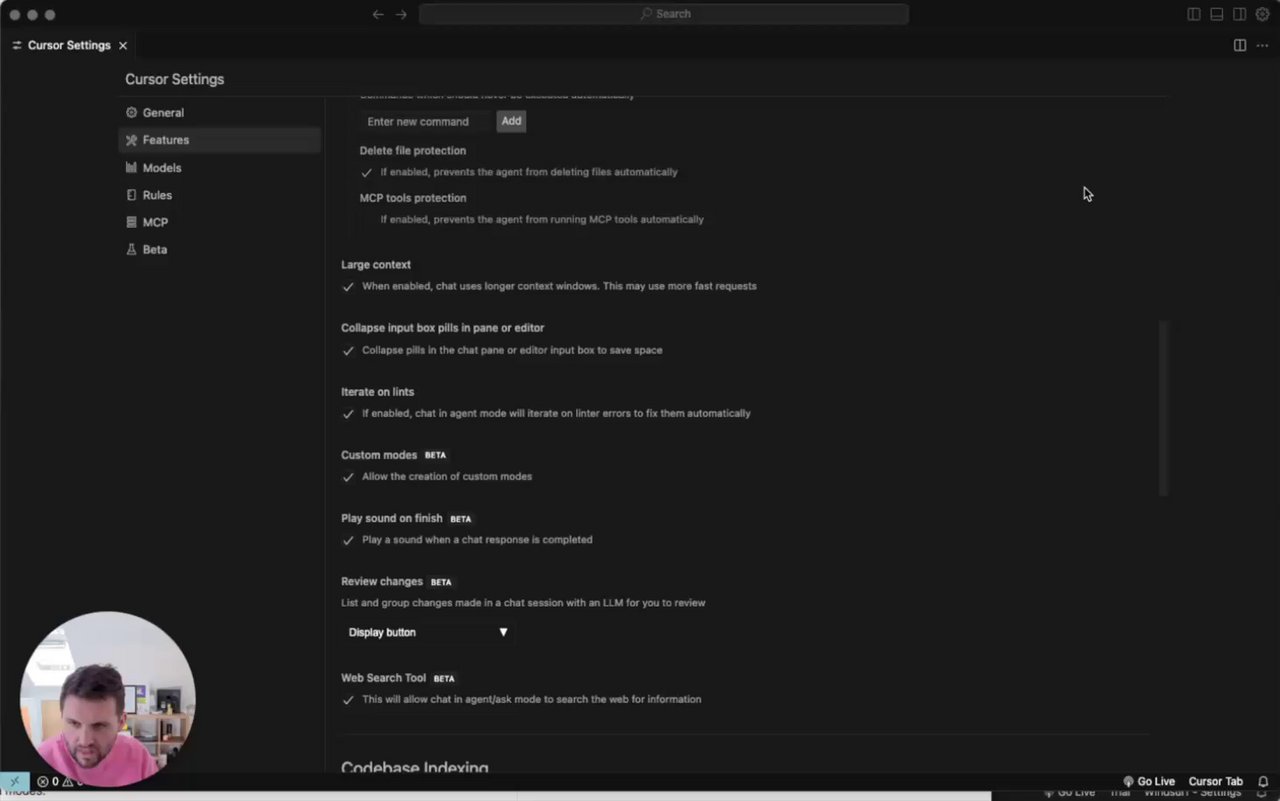Go back using the navigation arrow
The image size is (1280, 801).
(378, 14)
